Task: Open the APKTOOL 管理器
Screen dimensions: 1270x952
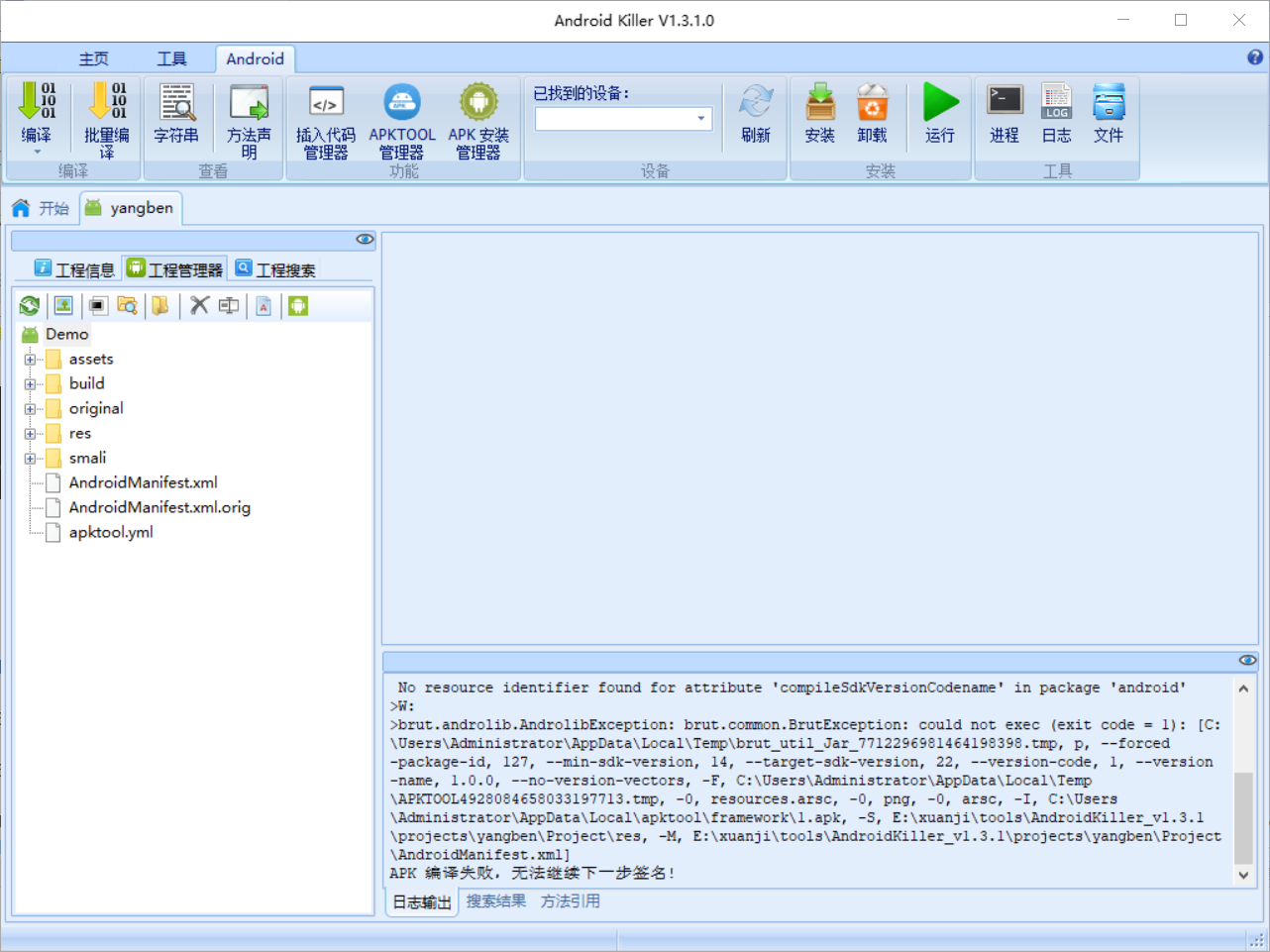Action: click(x=401, y=121)
